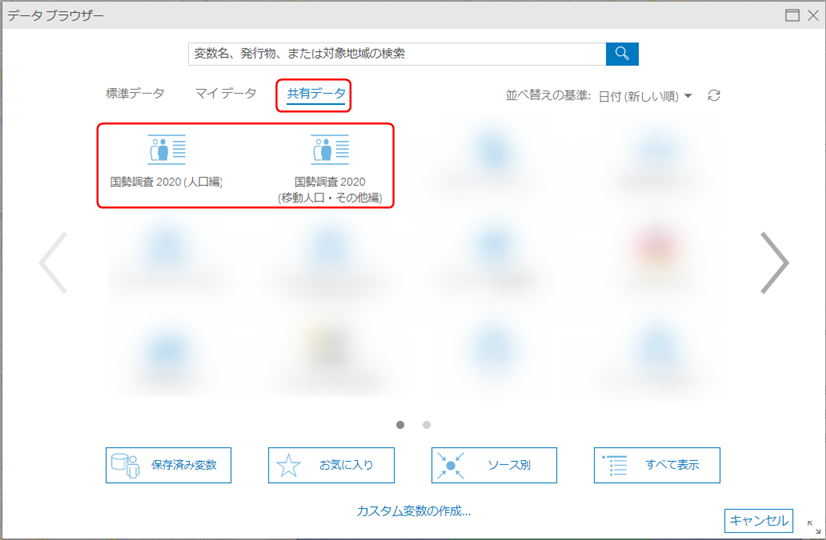Viewport: 826px width, 540px height.
Task: Close the データ ブラウザー dialog
Action: (x=813, y=15)
